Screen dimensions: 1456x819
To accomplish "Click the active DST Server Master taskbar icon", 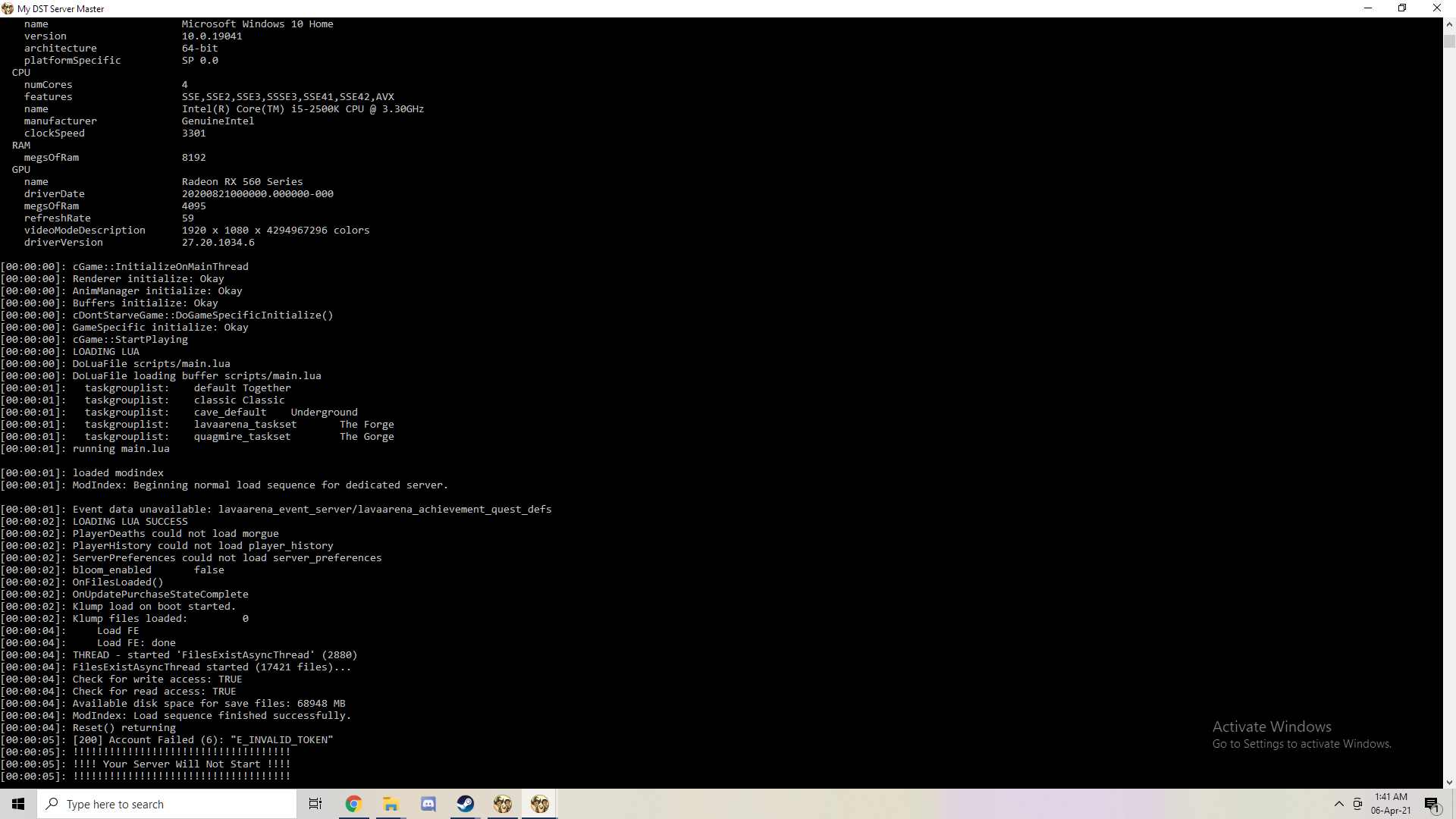I will tap(539, 804).
